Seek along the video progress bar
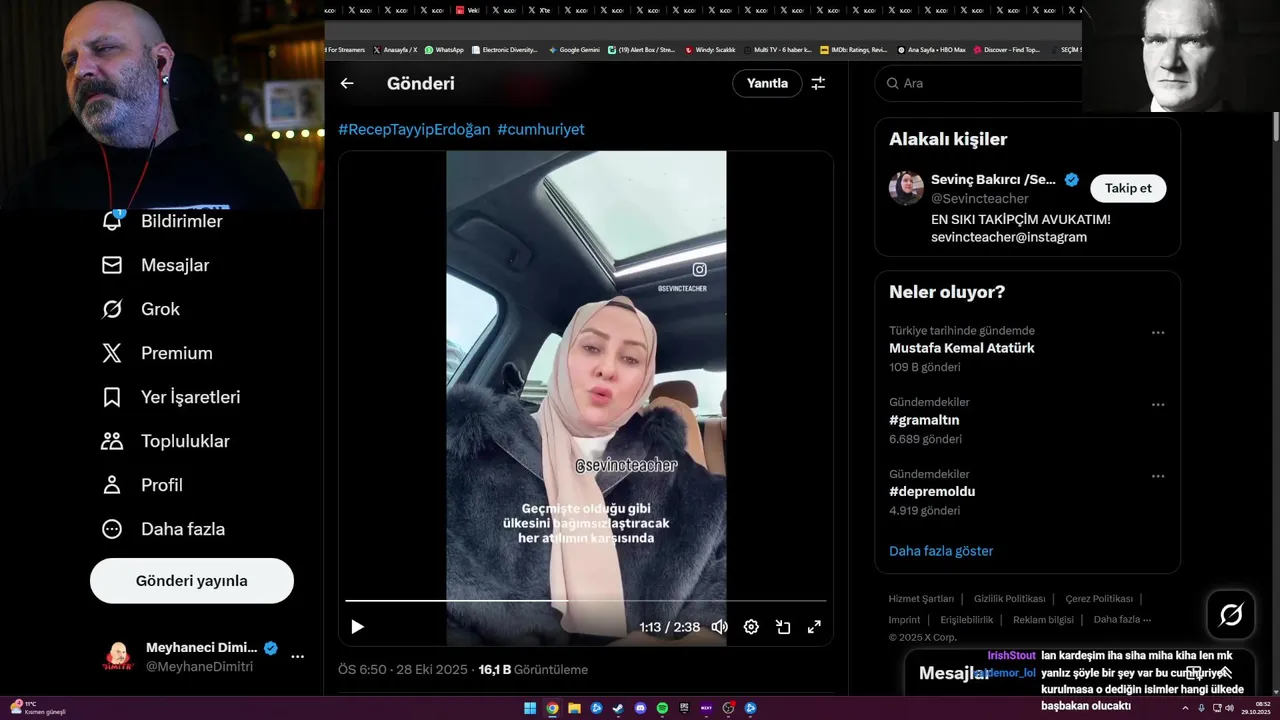Screen dimensions: 1280x720 (586, 601)
